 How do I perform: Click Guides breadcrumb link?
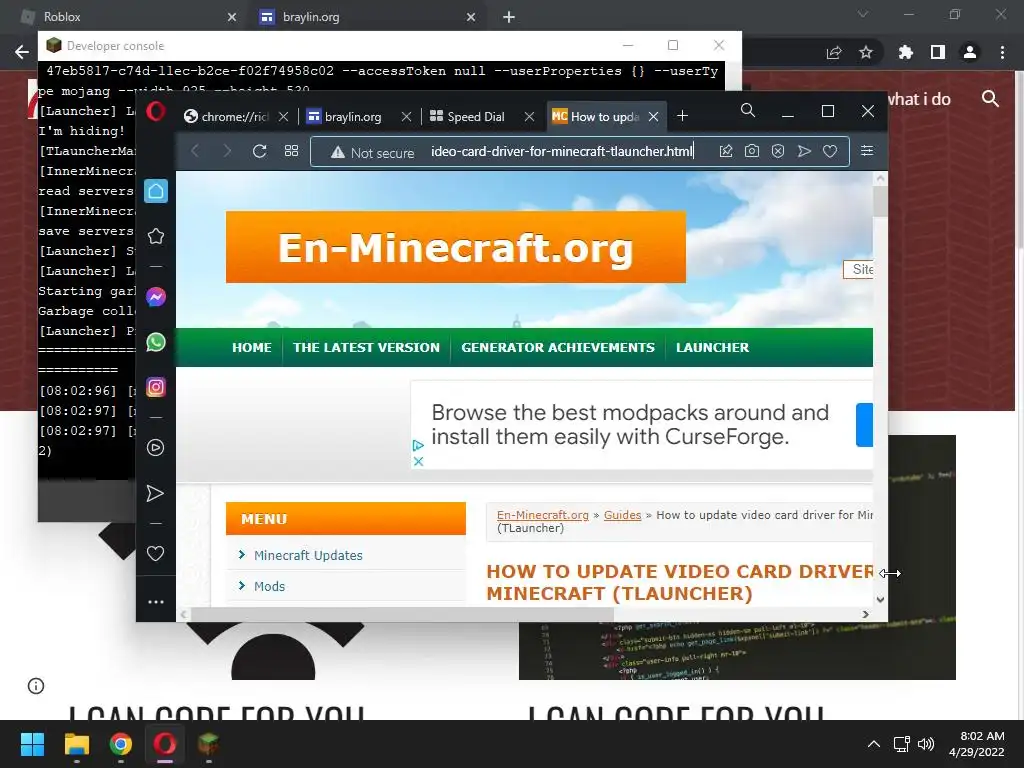pos(622,515)
